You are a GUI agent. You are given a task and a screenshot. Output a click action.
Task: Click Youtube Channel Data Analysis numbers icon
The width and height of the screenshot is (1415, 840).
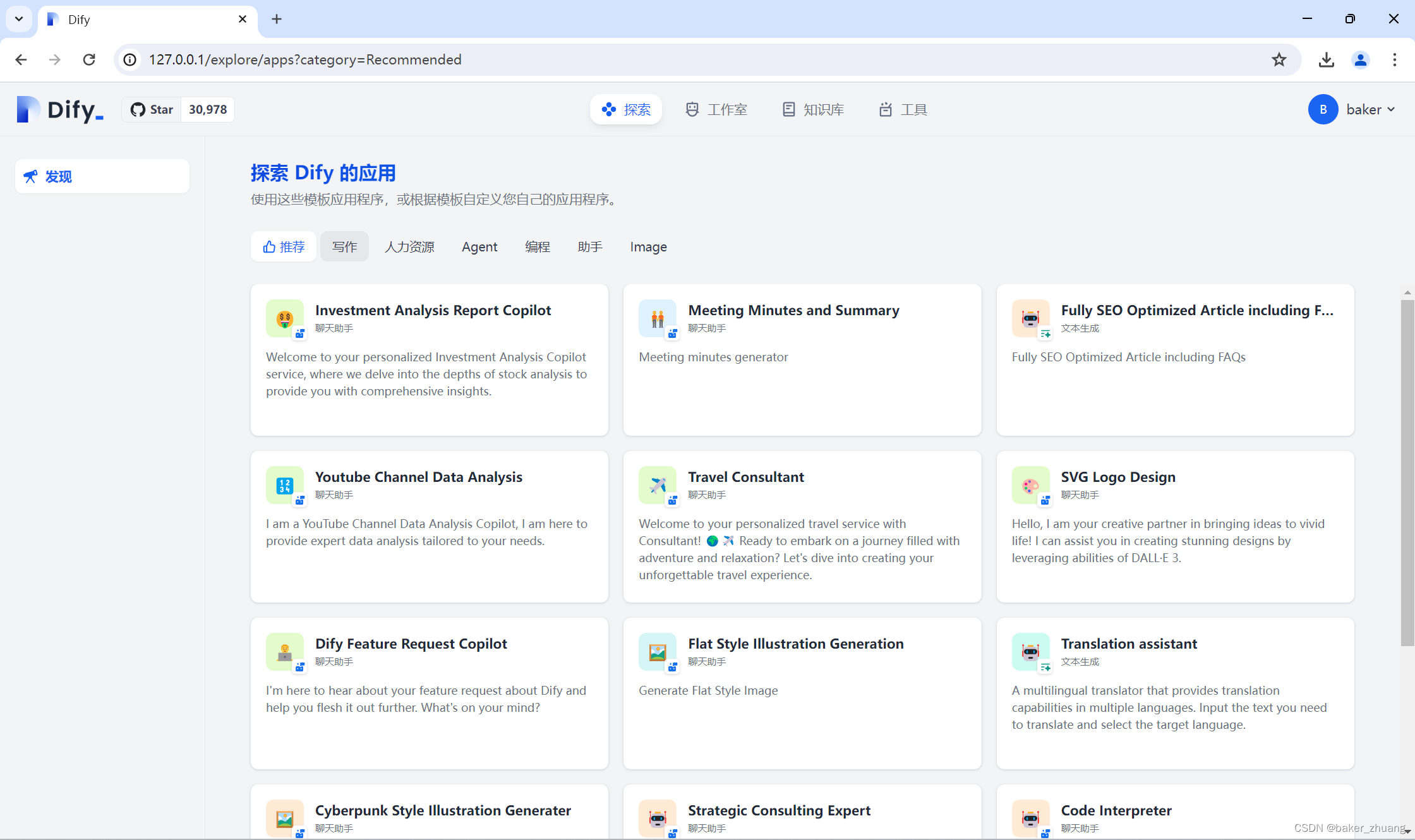(284, 485)
